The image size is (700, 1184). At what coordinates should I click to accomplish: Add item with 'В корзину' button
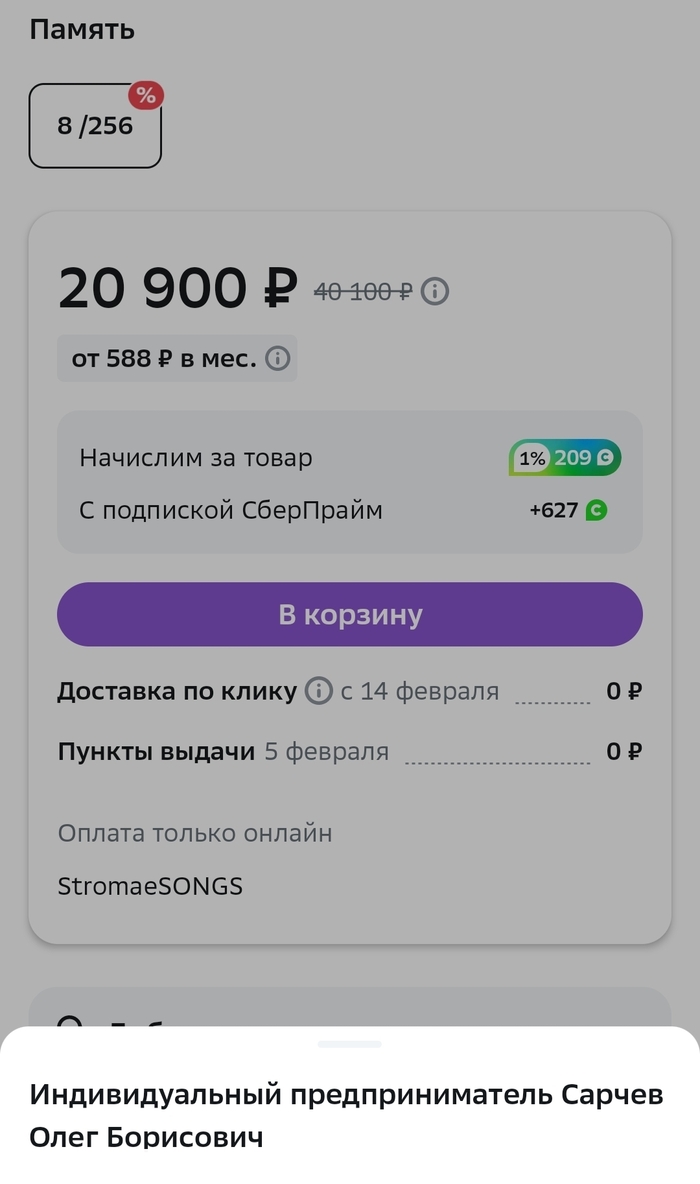click(350, 614)
